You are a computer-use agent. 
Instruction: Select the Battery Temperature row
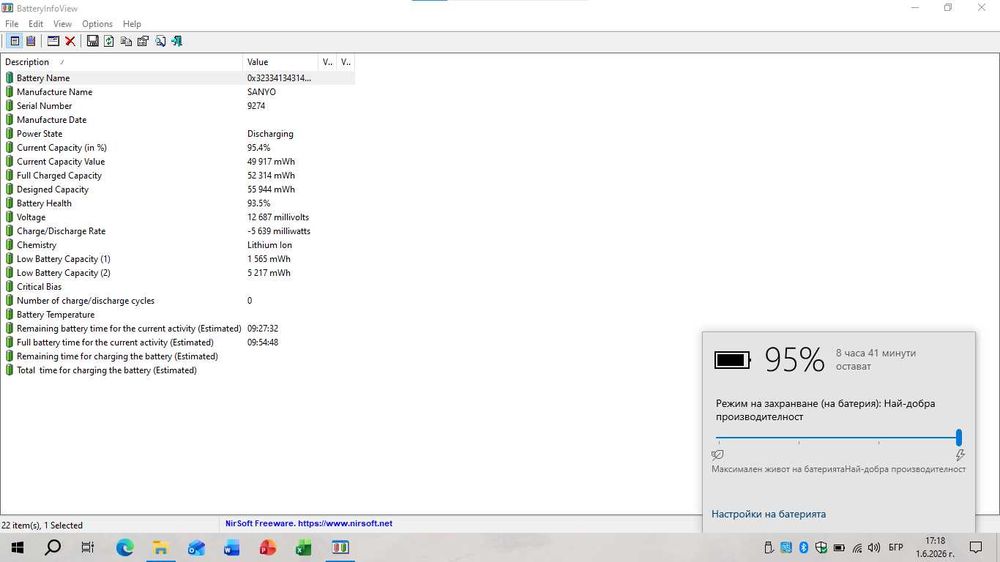(178, 314)
